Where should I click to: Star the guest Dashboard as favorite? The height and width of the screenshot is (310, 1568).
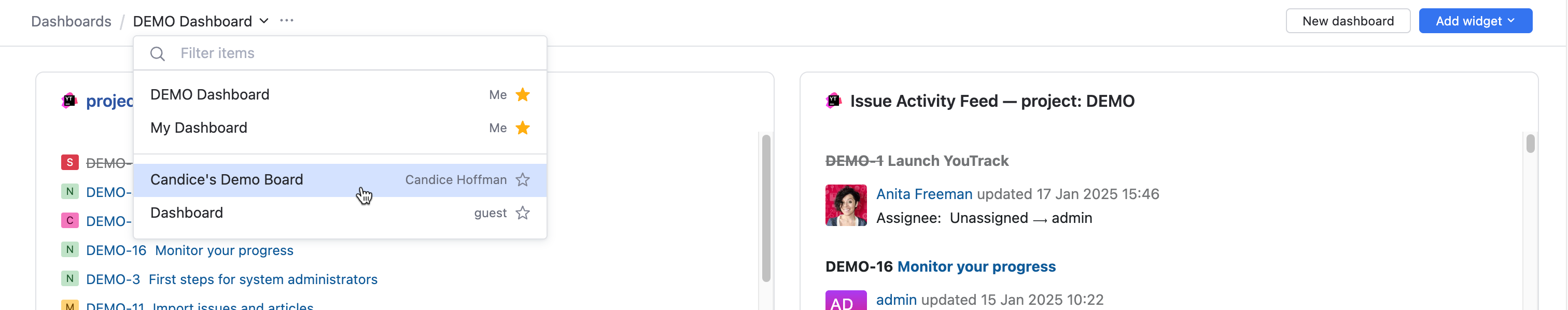(x=522, y=213)
